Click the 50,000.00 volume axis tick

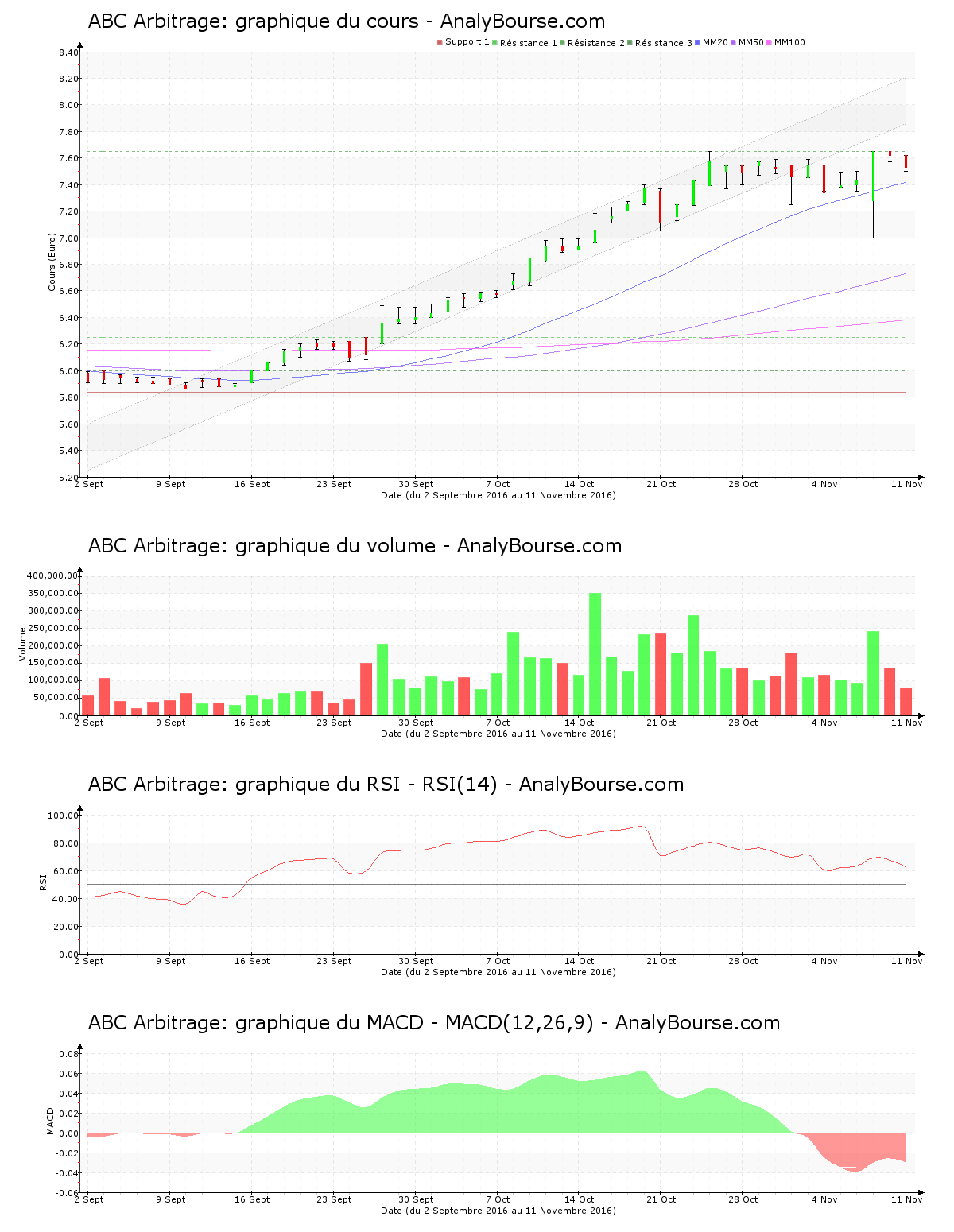click(x=54, y=698)
